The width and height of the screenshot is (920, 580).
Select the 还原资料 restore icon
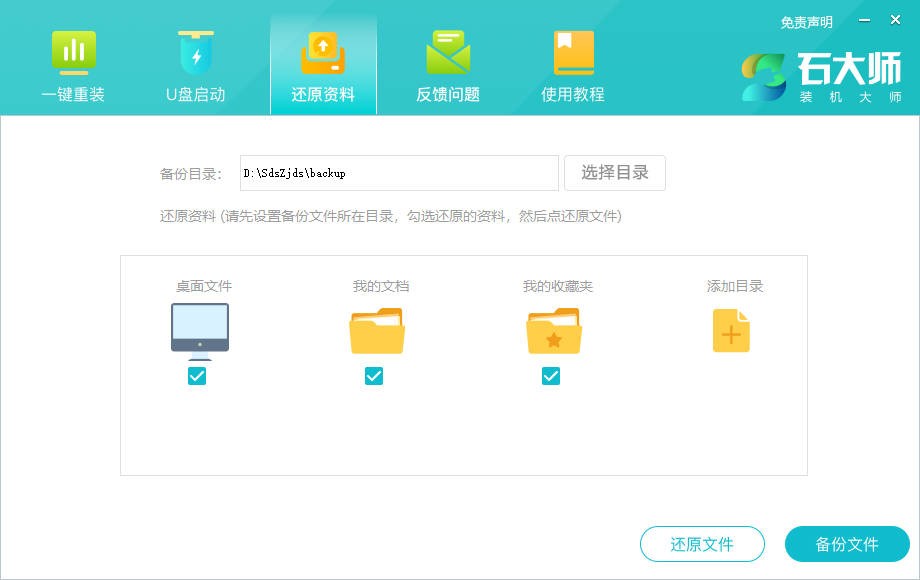(x=323, y=53)
